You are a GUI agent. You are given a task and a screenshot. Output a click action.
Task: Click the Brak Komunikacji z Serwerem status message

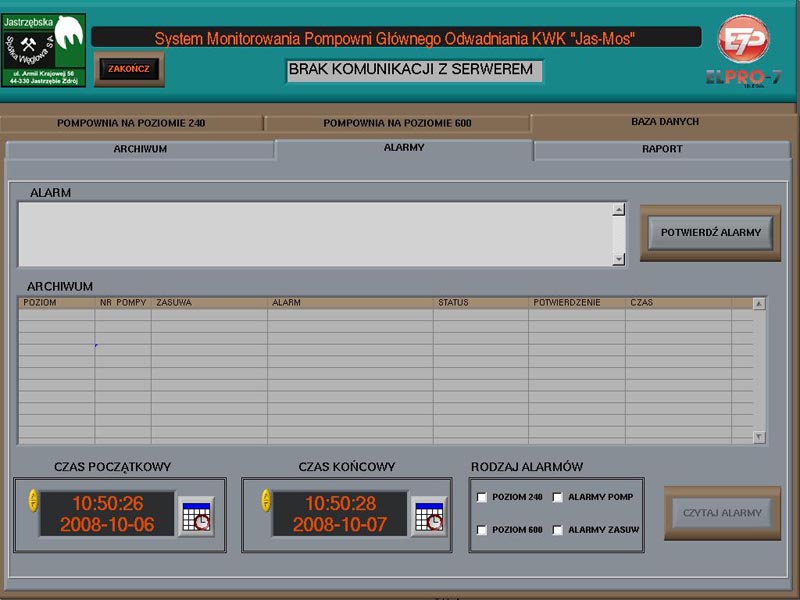pos(413,70)
